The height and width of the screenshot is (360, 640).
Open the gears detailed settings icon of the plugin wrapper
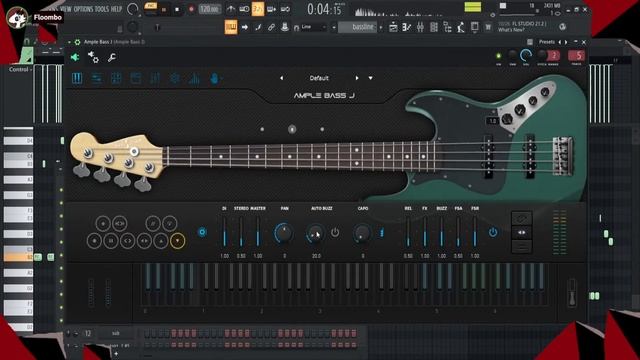tap(93, 57)
